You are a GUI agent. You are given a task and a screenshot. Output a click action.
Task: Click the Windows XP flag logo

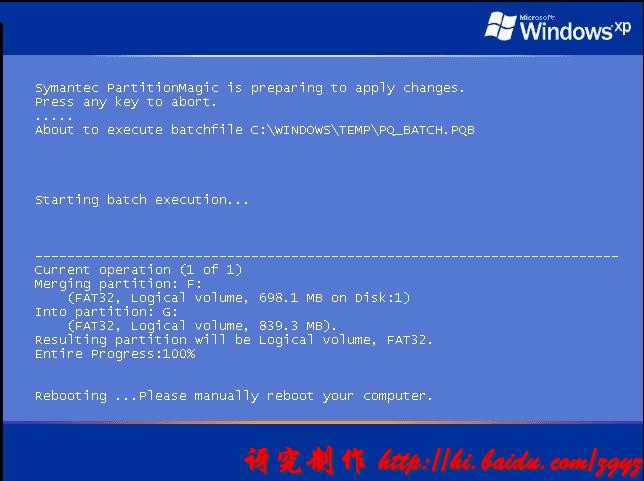point(500,25)
